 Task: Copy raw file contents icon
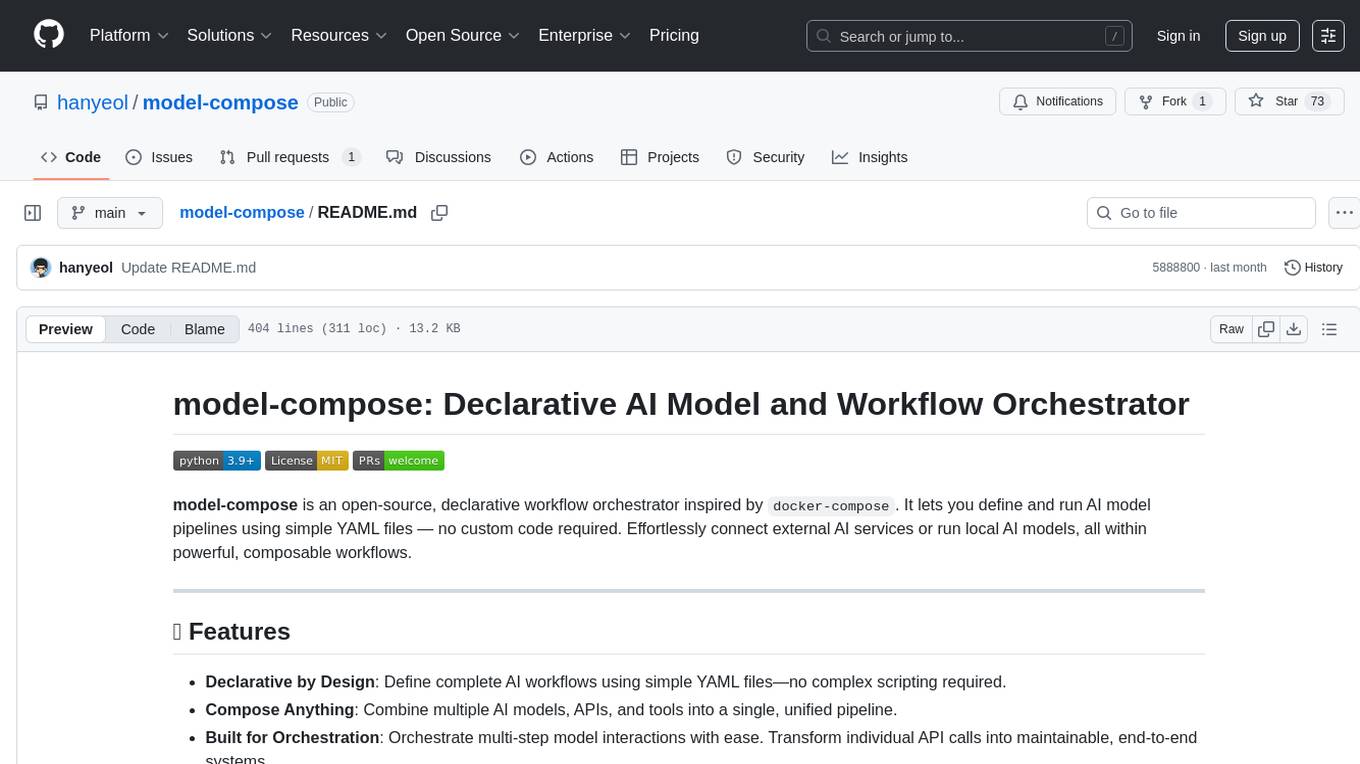point(1266,329)
